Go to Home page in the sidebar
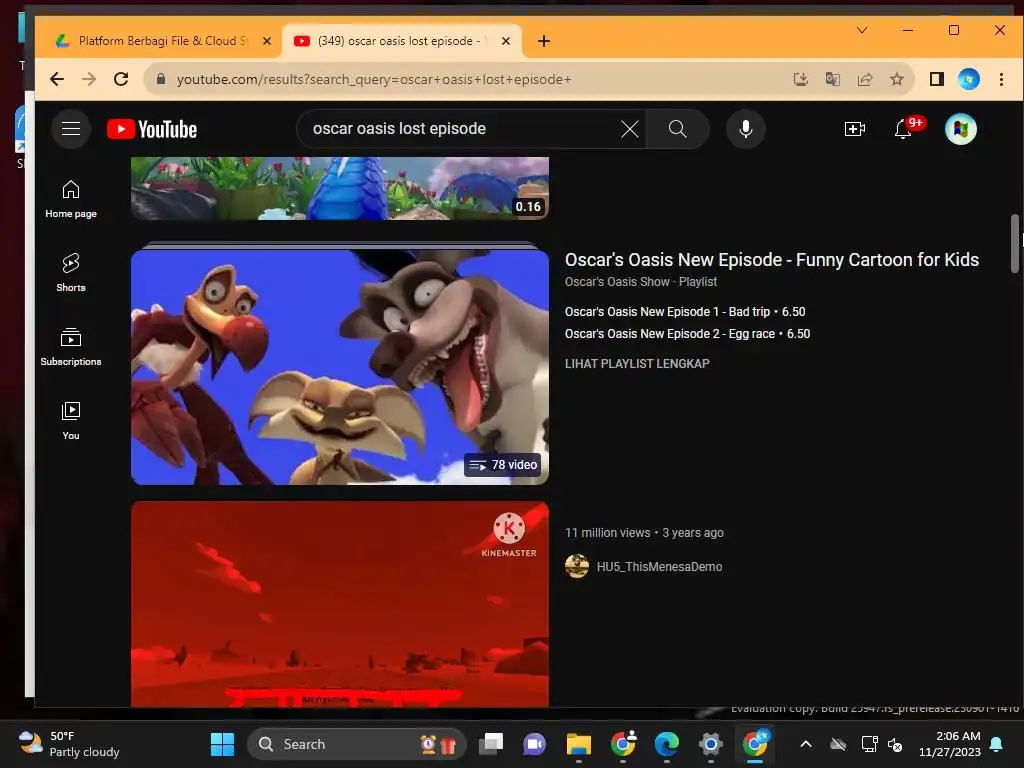Image resolution: width=1024 pixels, height=768 pixels. click(x=71, y=199)
